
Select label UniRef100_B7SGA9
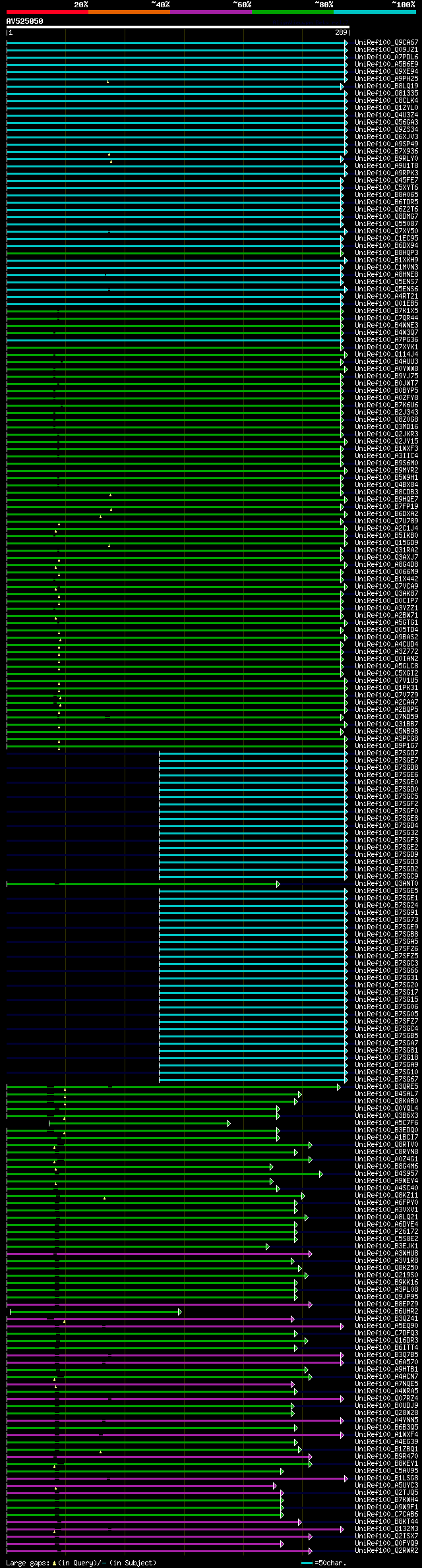(x=386, y=1065)
